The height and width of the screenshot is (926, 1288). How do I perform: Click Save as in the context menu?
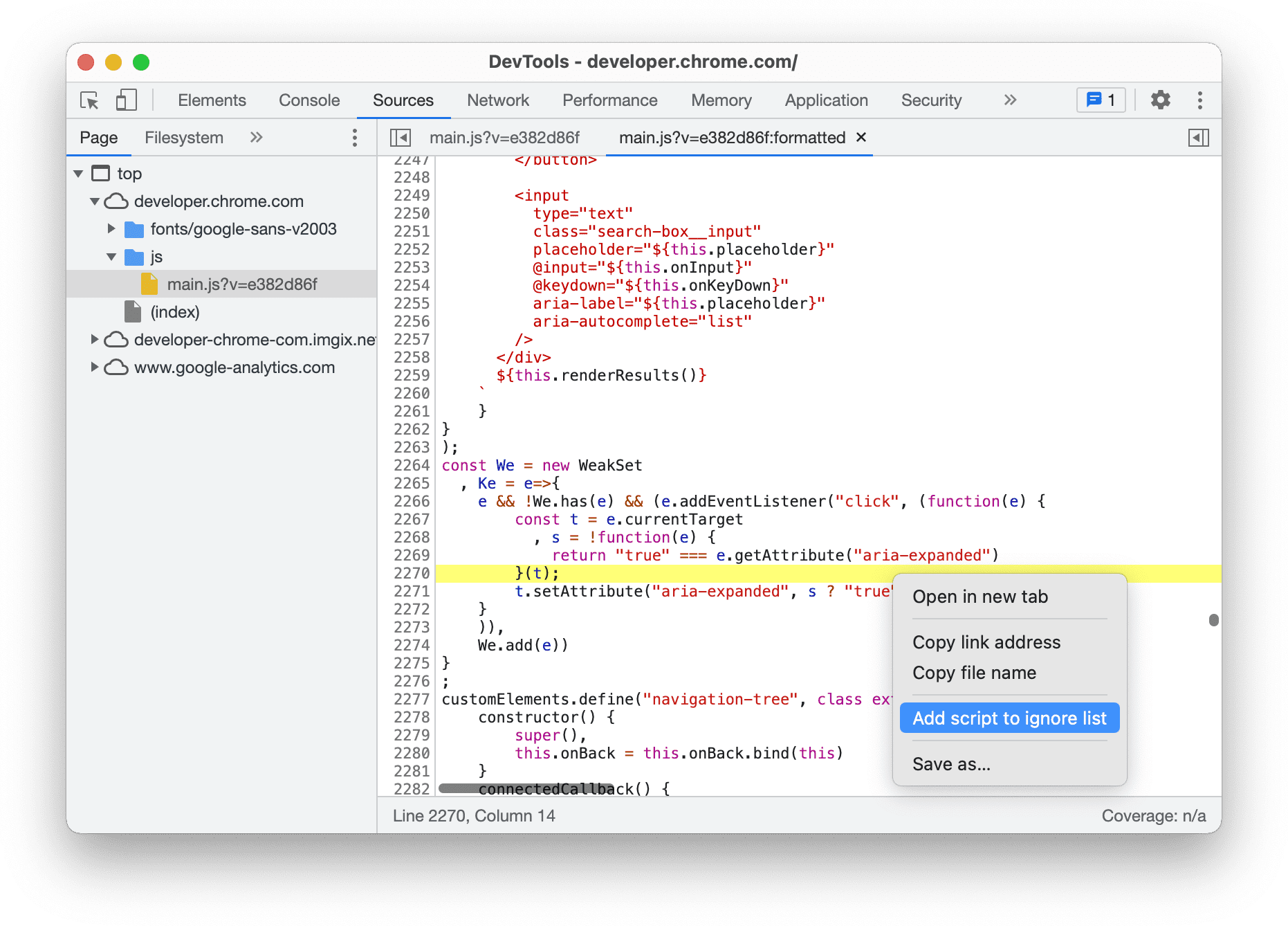click(952, 763)
